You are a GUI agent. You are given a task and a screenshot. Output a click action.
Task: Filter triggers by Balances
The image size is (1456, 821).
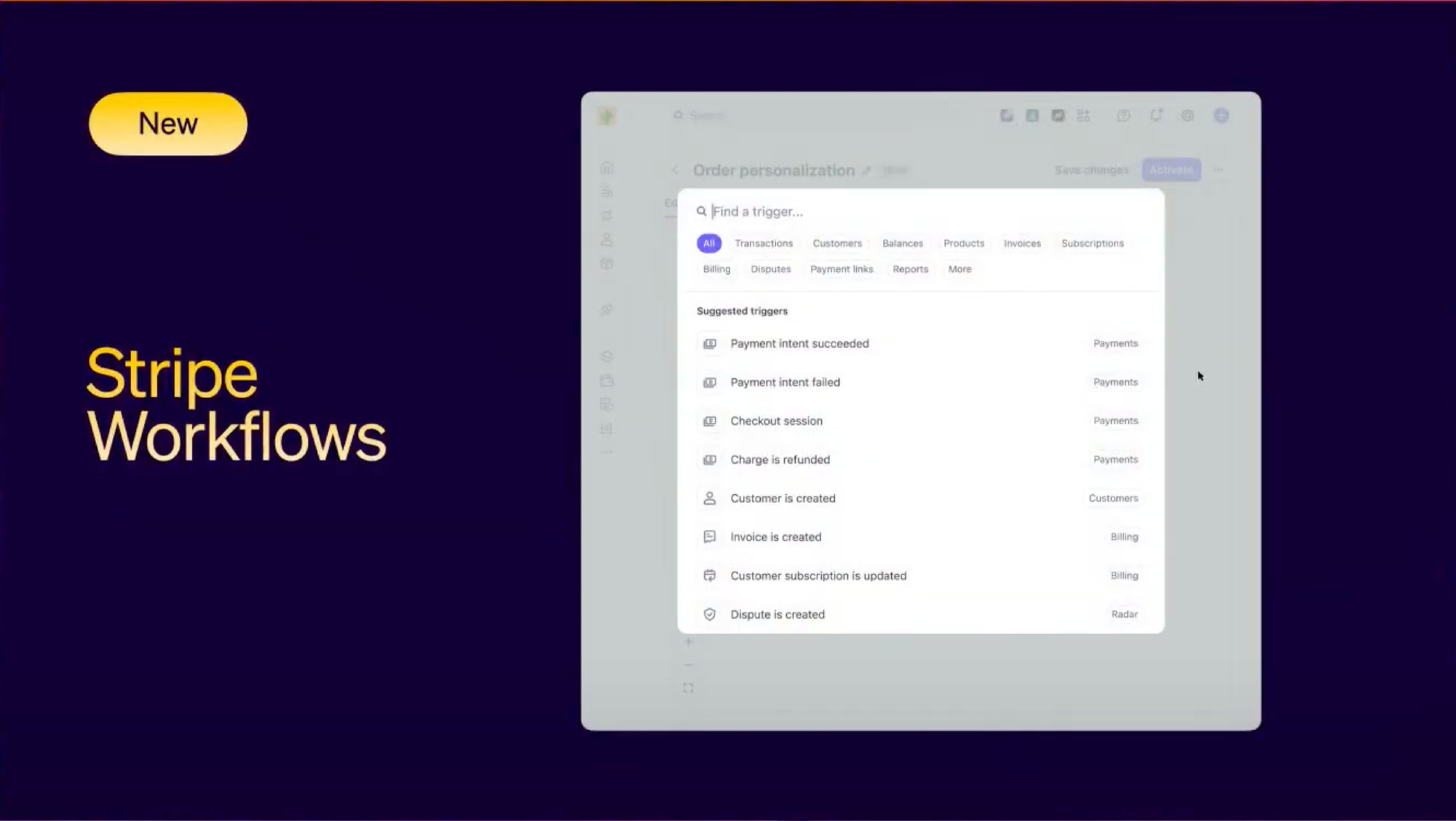coord(902,243)
